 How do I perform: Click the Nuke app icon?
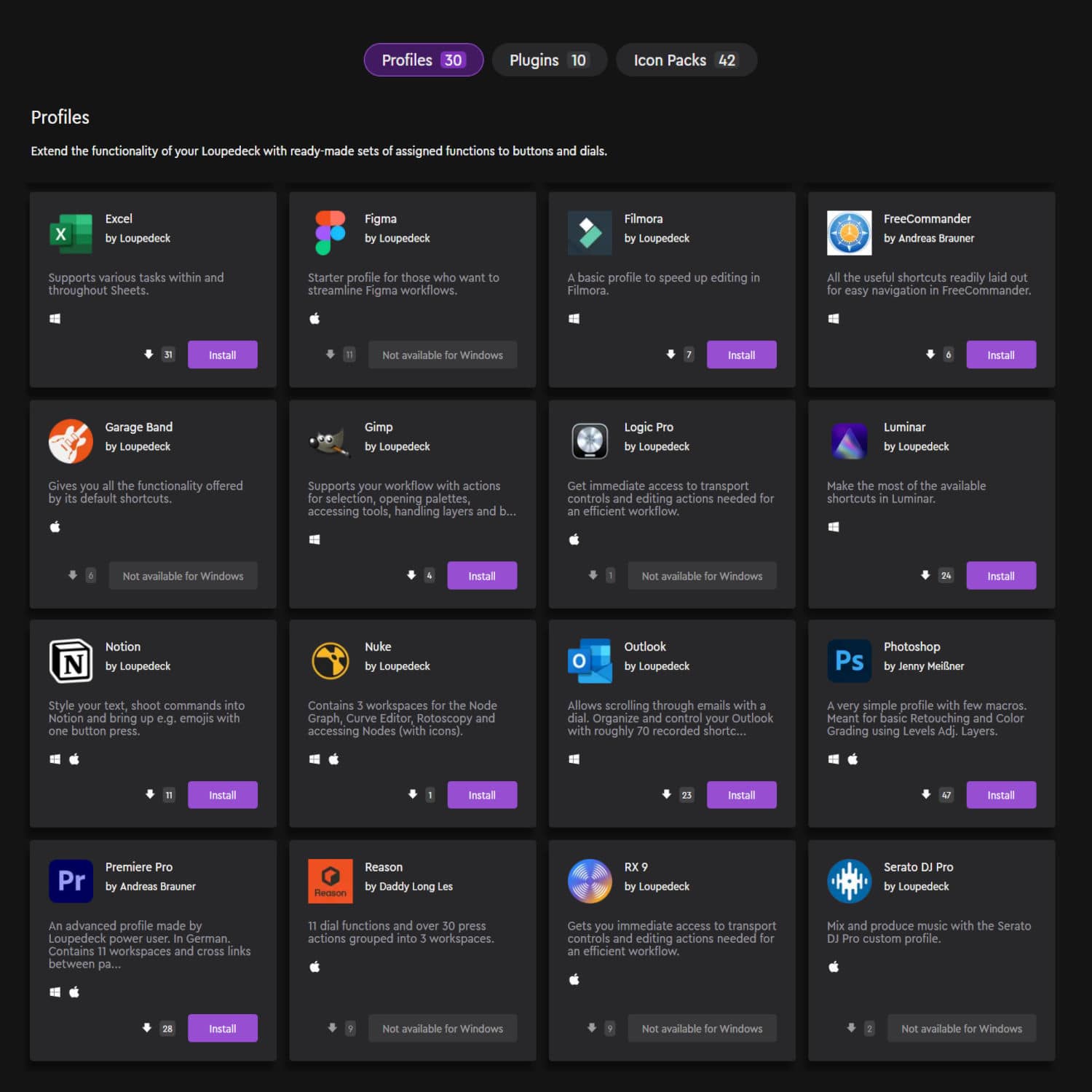click(x=330, y=661)
